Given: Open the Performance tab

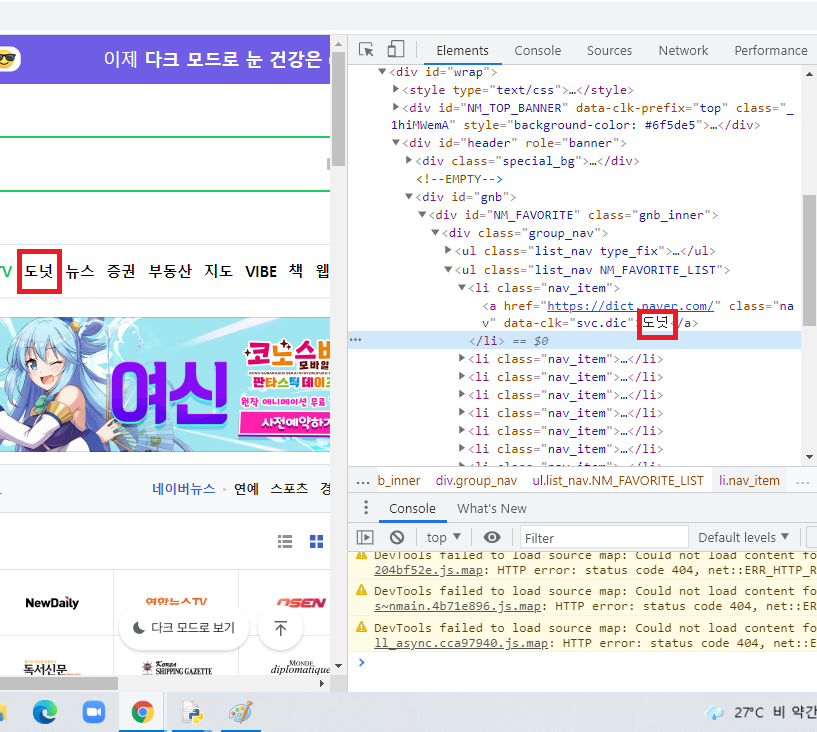Looking at the screenshot, I should coord(771,51).
